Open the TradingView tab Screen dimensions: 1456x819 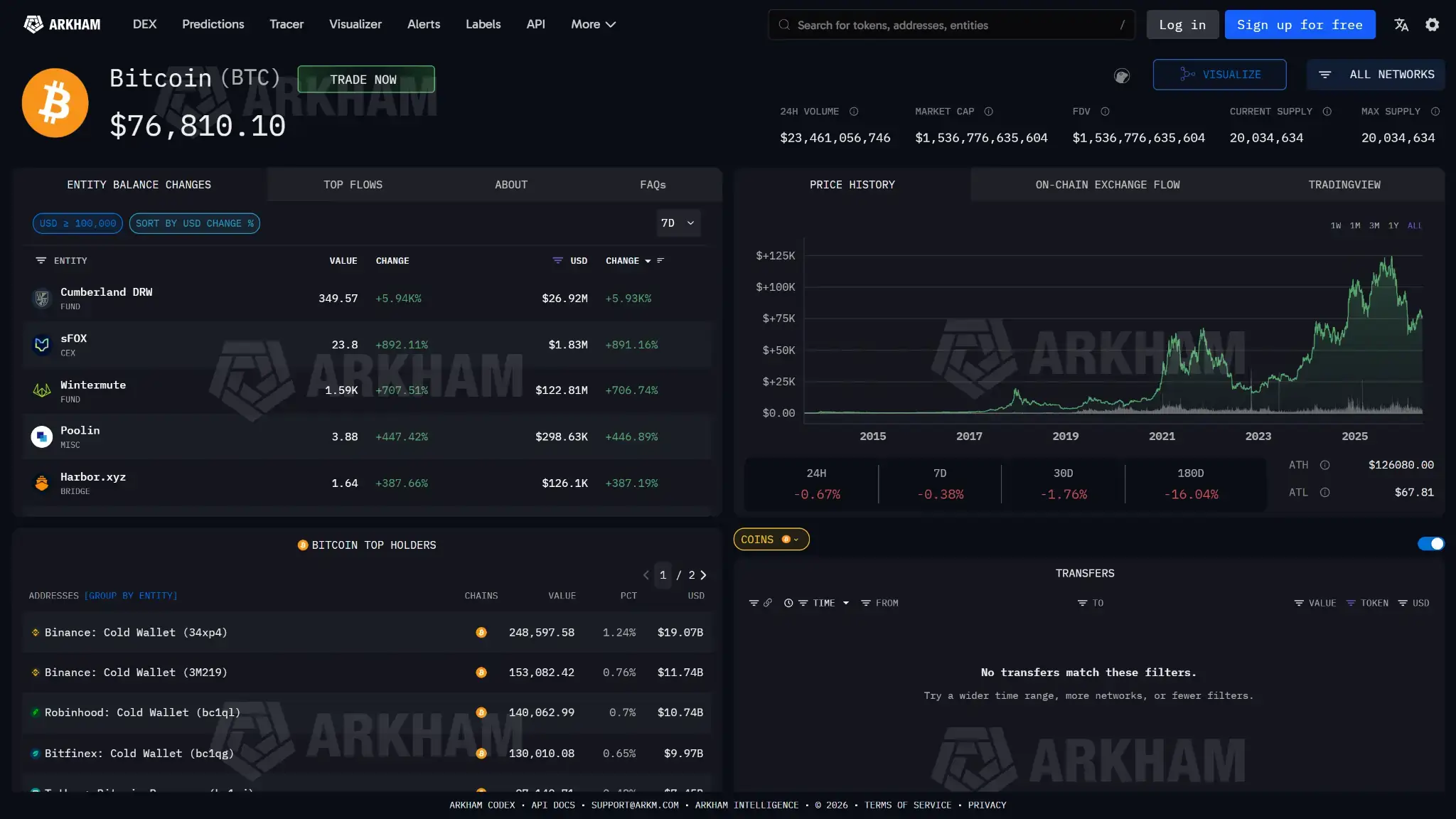pos(1344,185)
